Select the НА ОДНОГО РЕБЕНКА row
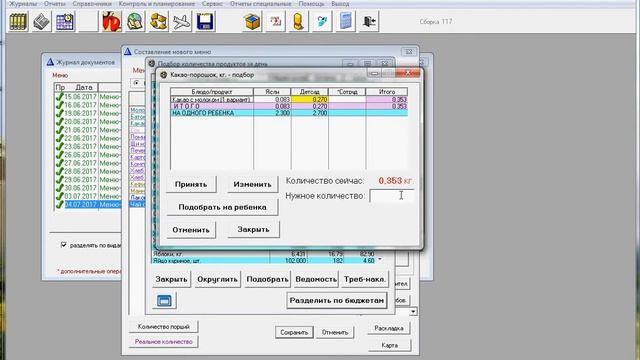 point(289,113)
